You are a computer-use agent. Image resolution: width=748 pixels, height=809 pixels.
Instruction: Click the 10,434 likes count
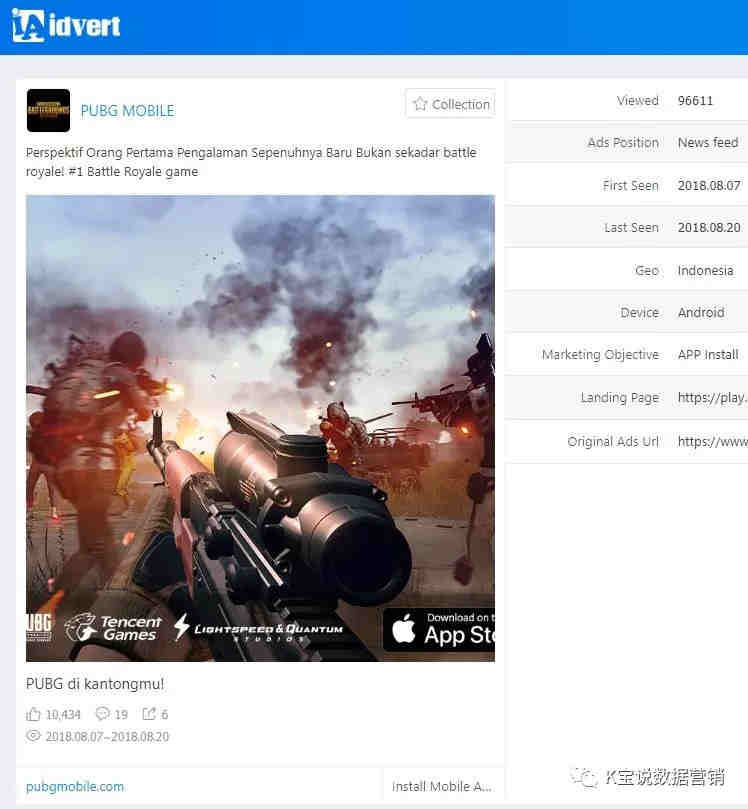tap(63, 714)
